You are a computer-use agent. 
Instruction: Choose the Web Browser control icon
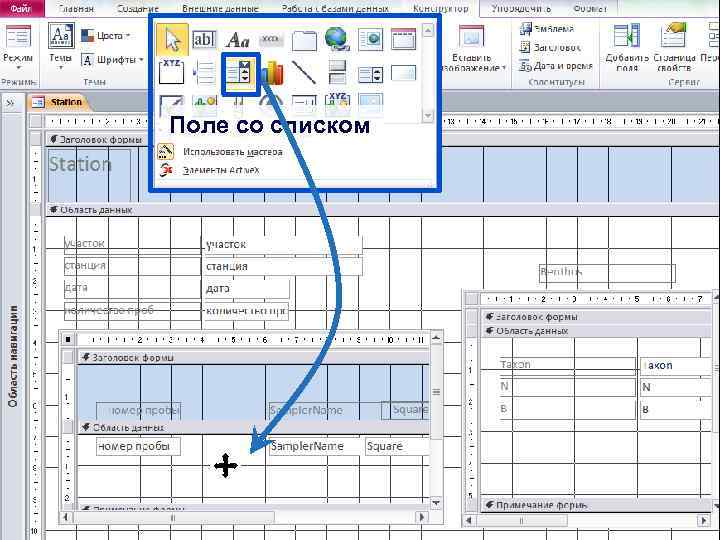pyautogui.click(x=370, y=39)
